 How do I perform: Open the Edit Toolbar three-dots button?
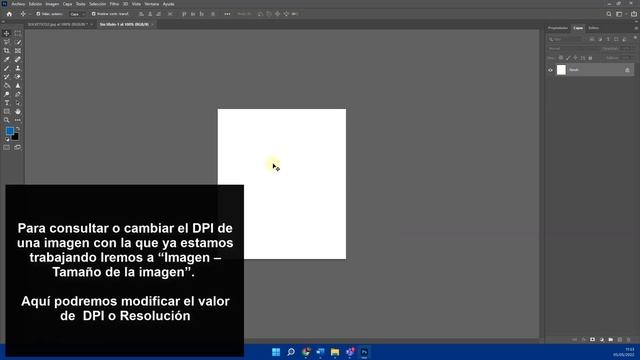pyautogui.click(x=18, y=120)
